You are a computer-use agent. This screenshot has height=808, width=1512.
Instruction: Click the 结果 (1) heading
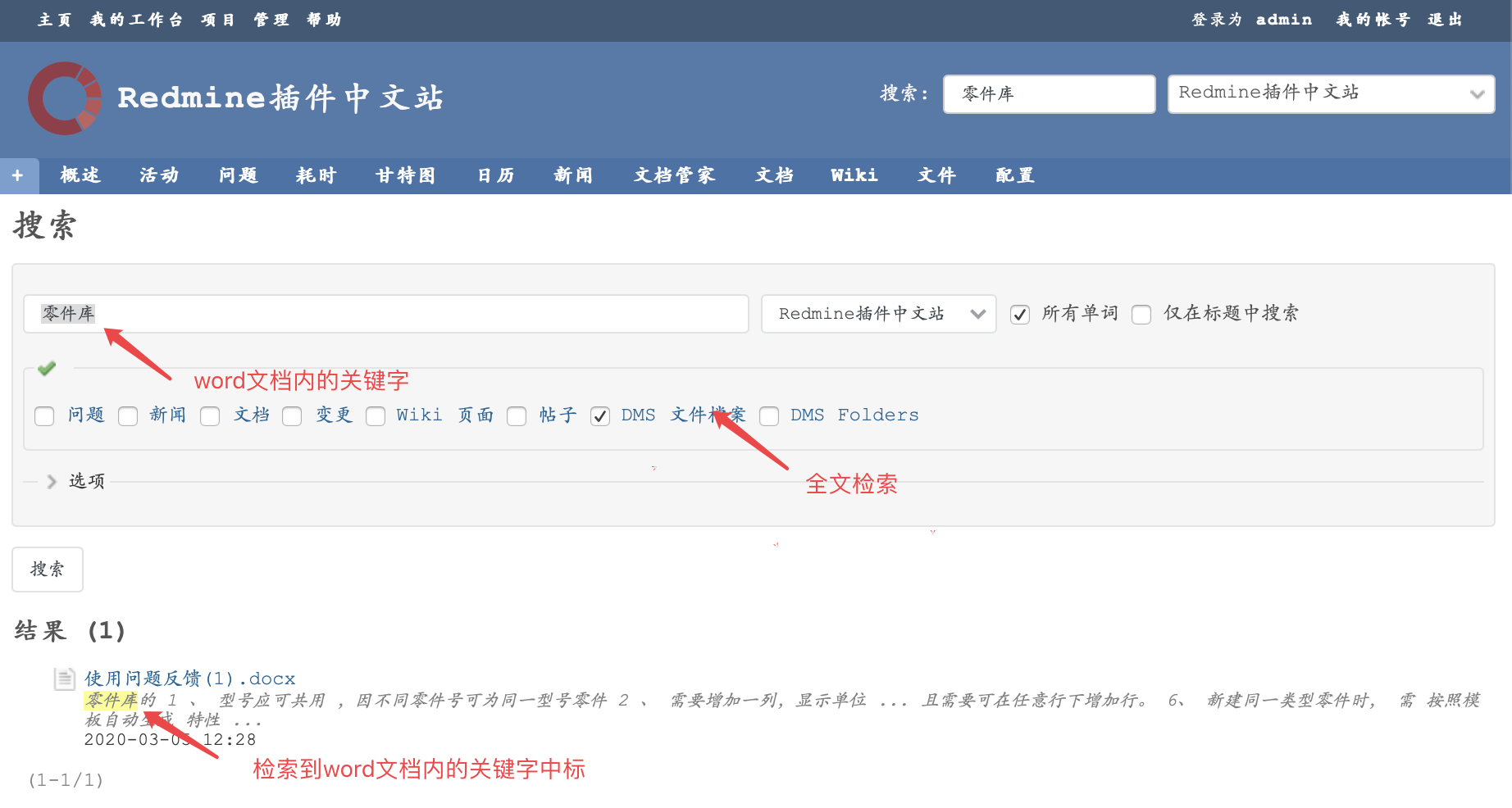[x=70, y=631]
